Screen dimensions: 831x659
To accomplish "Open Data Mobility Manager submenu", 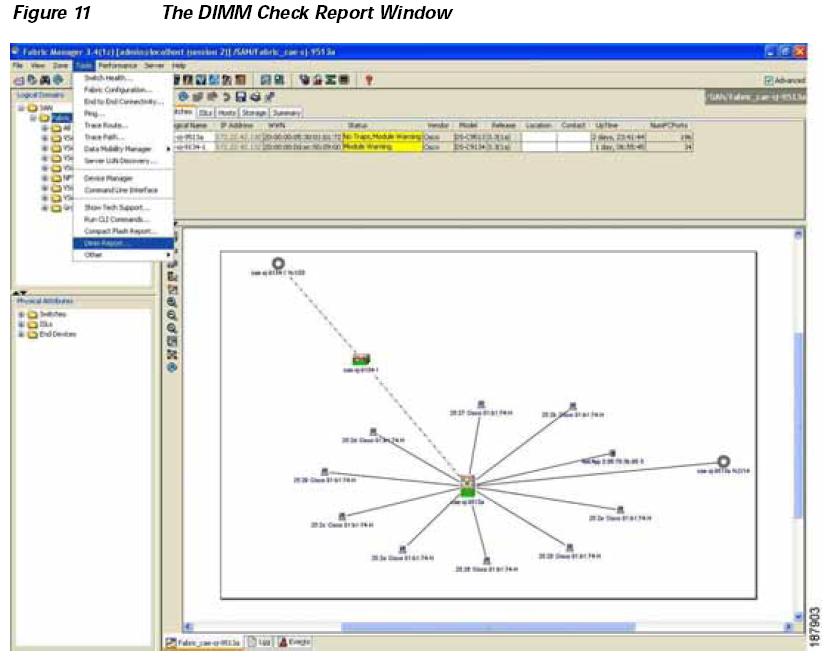I will pyautogui.click(x=123, y=149).
